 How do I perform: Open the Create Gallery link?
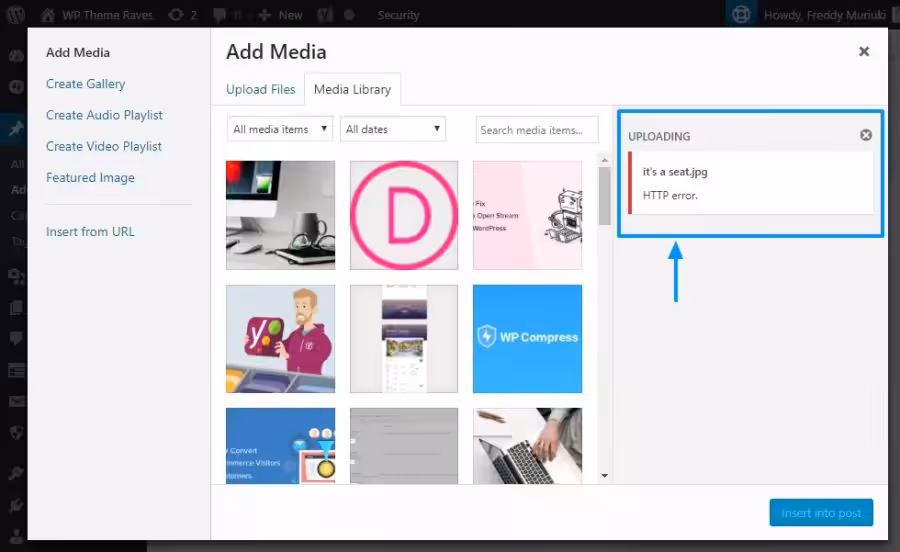(x=86, y=84)
